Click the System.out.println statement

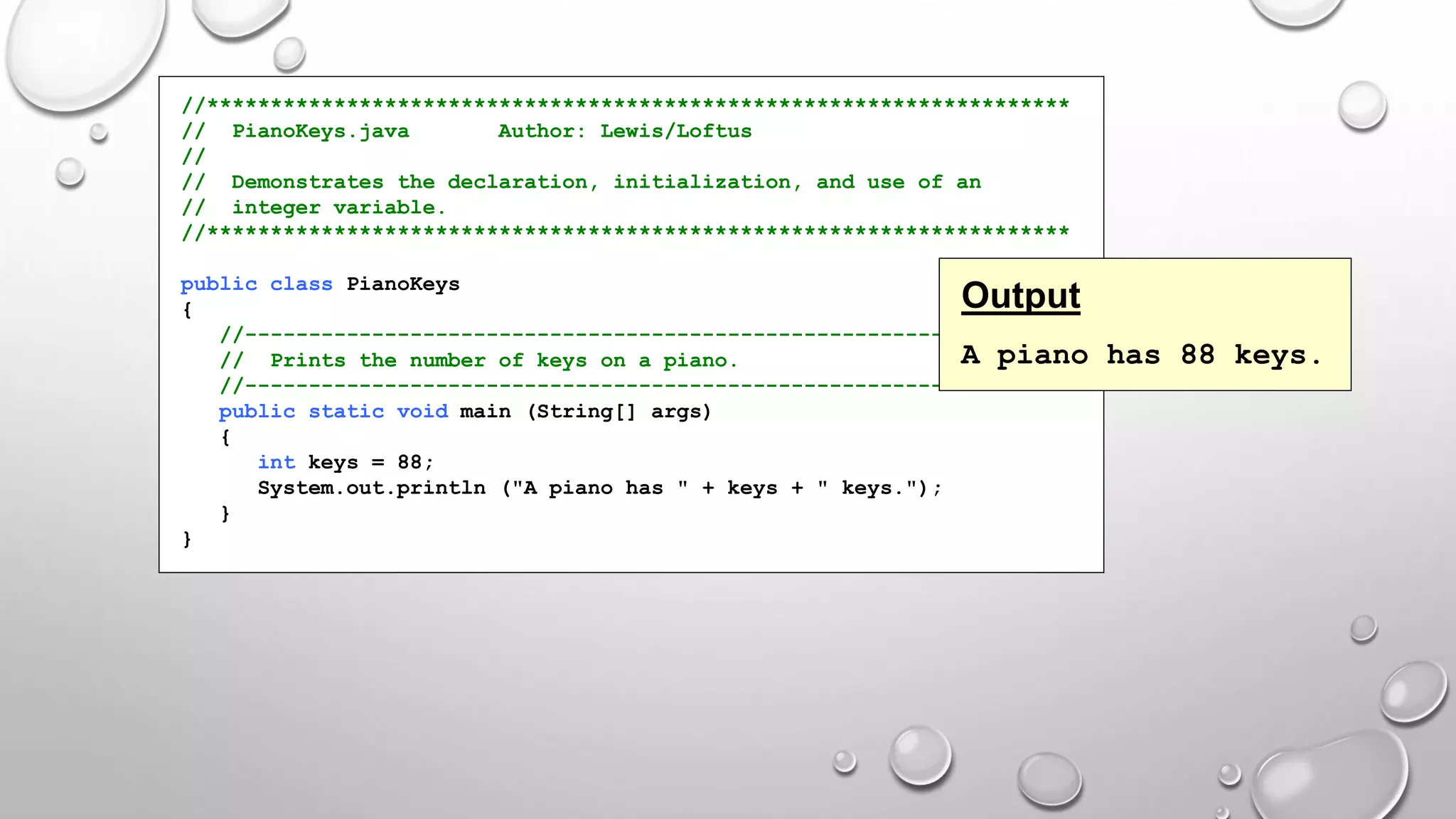[371, 488]
